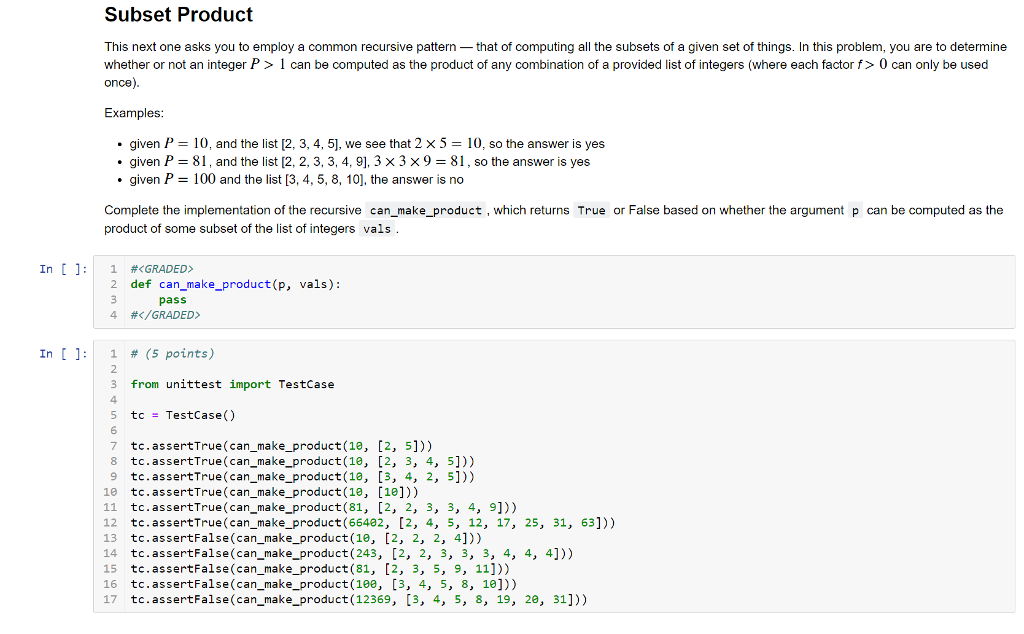The height and width of the screenshot is (634, 1024).
Task: Click the assertFalse line containing 12369
Action: pos(360,599)
